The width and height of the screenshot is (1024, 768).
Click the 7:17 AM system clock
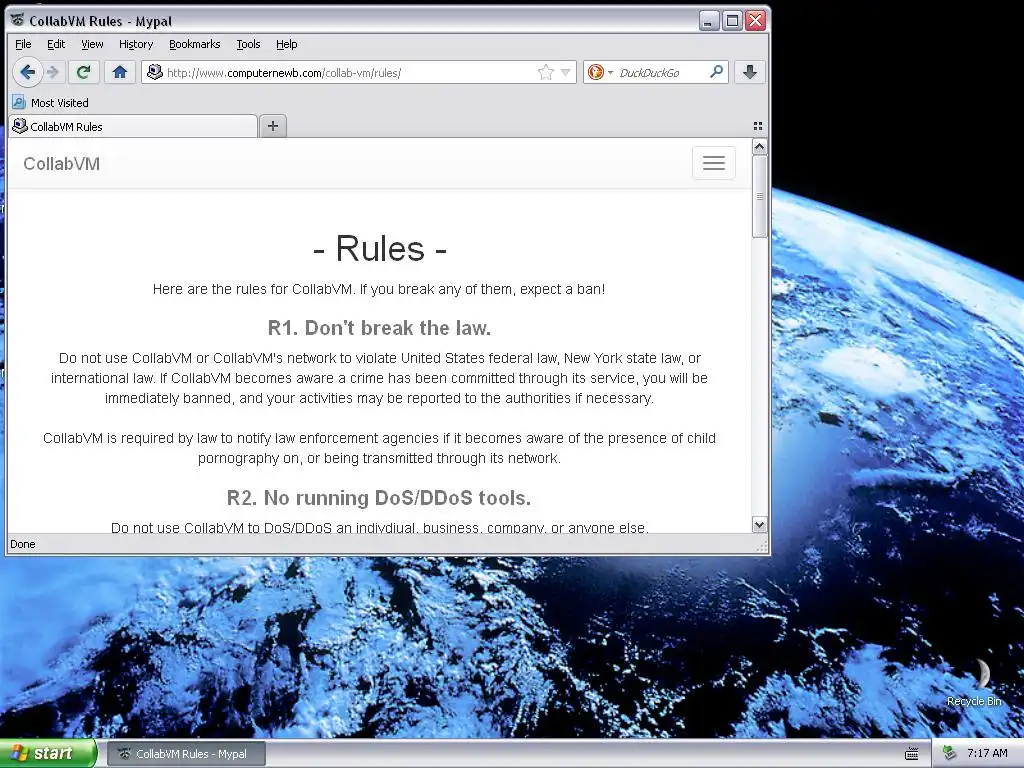tap(987, 754)
